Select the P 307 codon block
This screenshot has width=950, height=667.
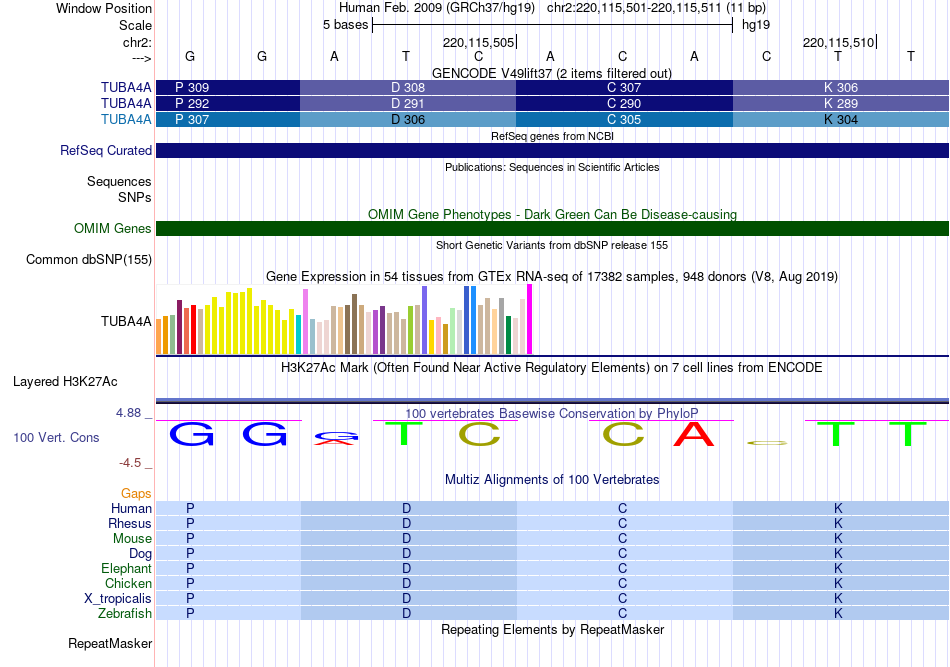coord(228,119)
